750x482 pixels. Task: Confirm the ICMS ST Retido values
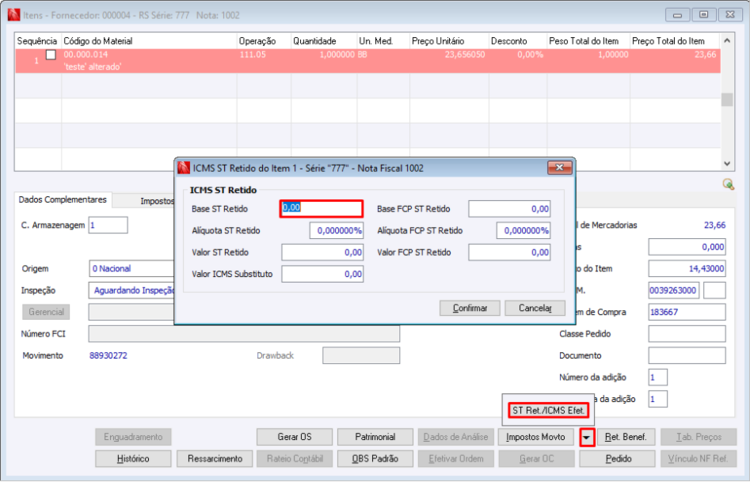470,308
